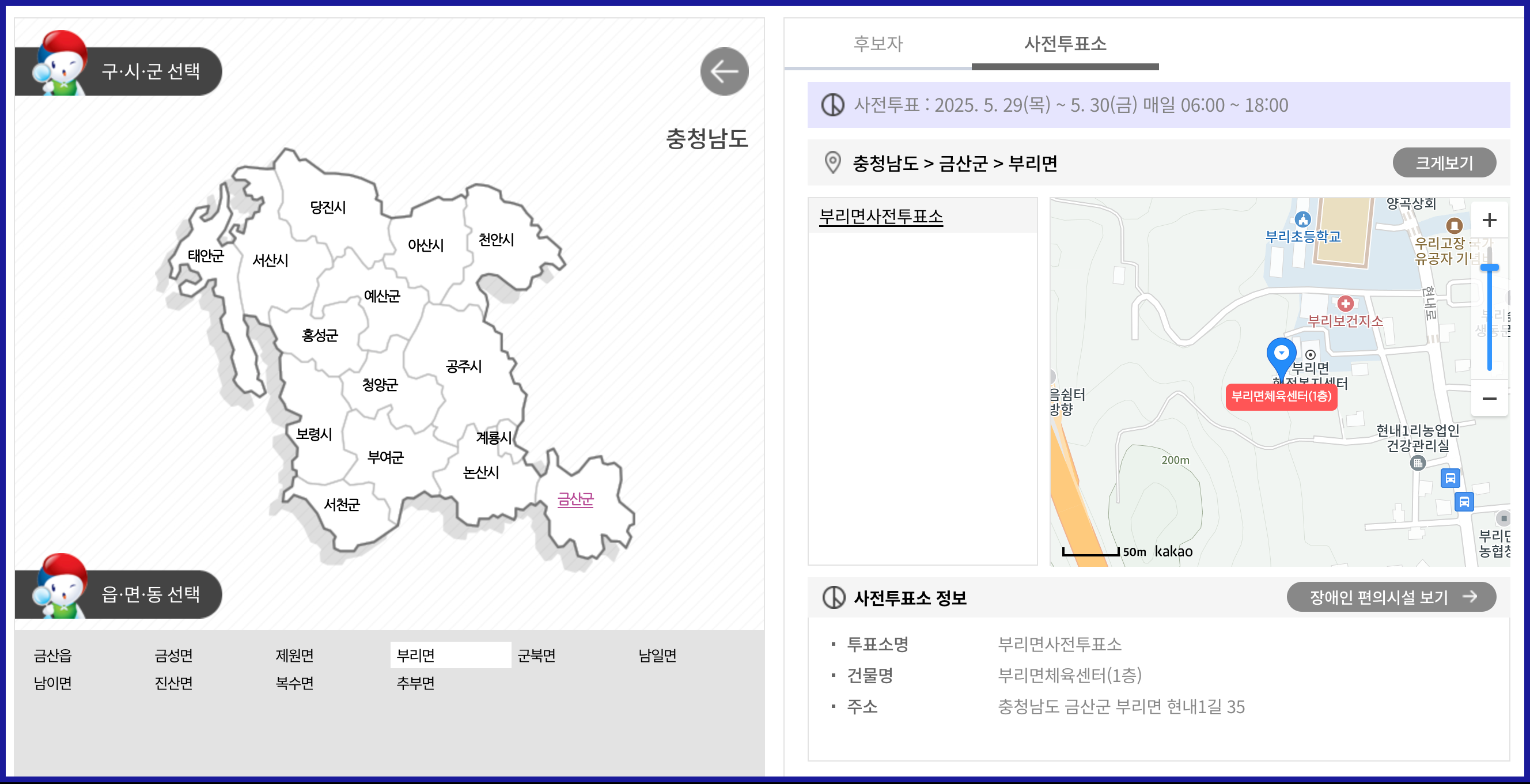Click the red 부리면체육센터(1층) label
Screen dimensions: 1530x784
(x=1281, y=397)
